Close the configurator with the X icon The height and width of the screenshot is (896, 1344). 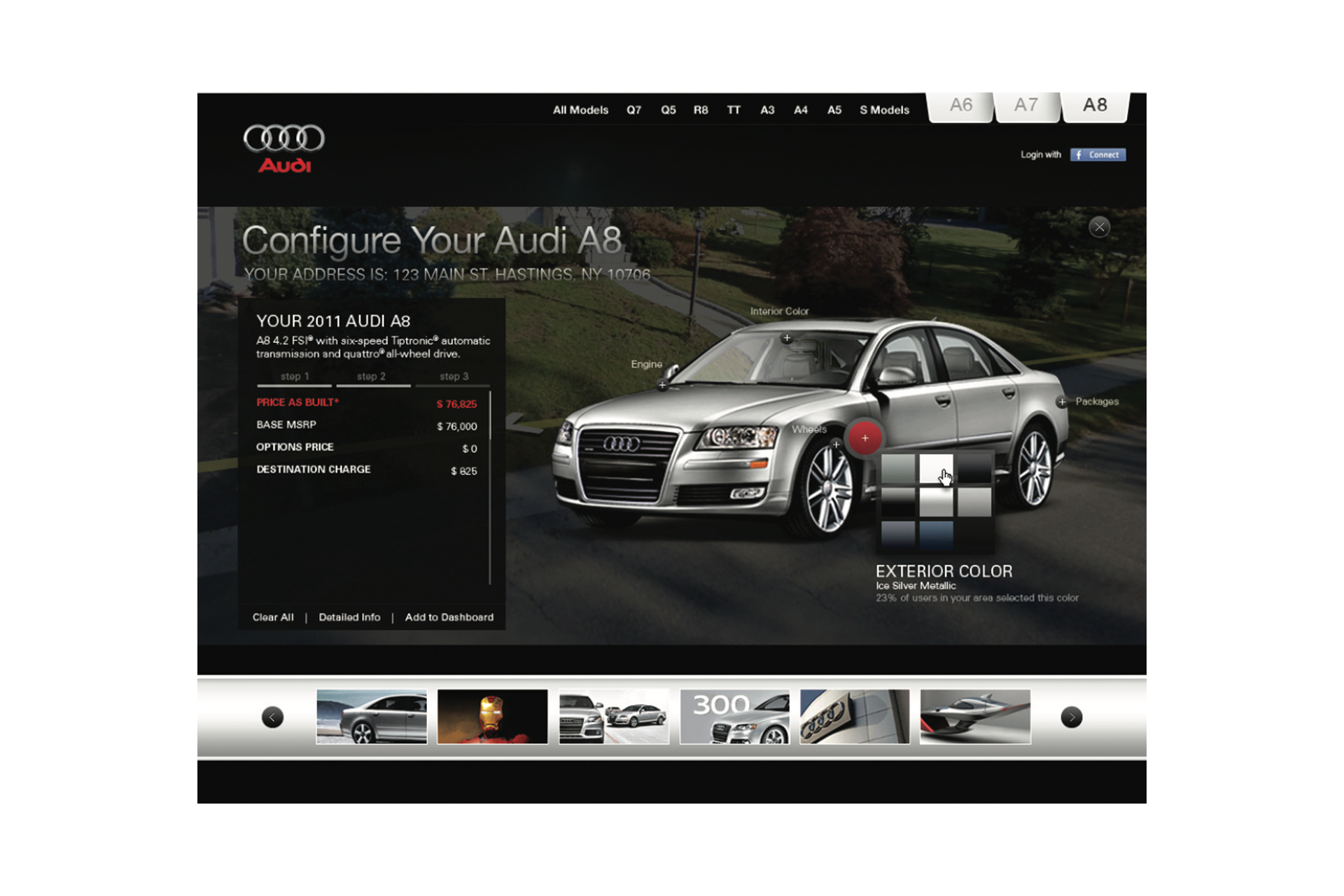tap(1099, 227)
